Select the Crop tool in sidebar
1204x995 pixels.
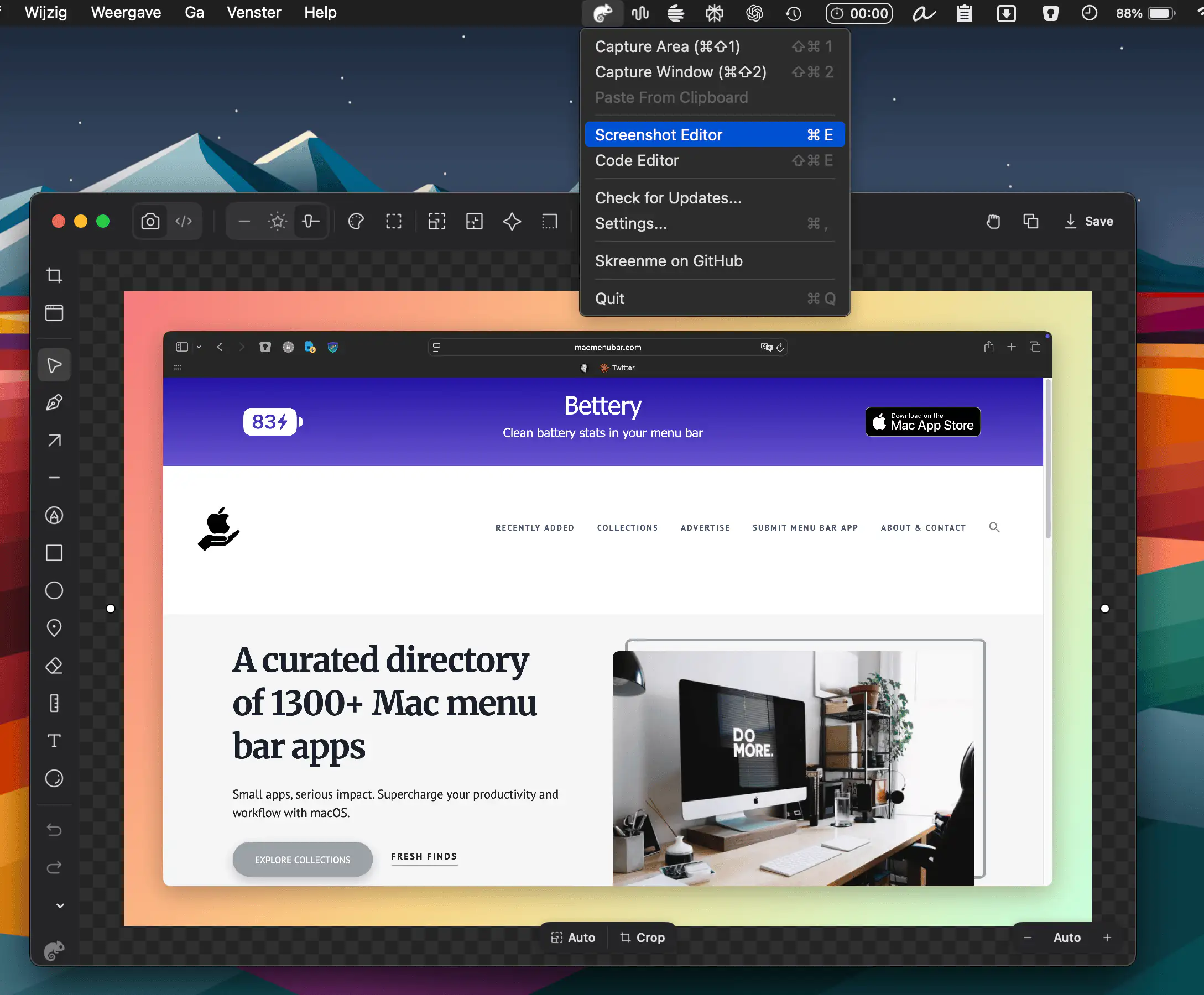(54, 275)
